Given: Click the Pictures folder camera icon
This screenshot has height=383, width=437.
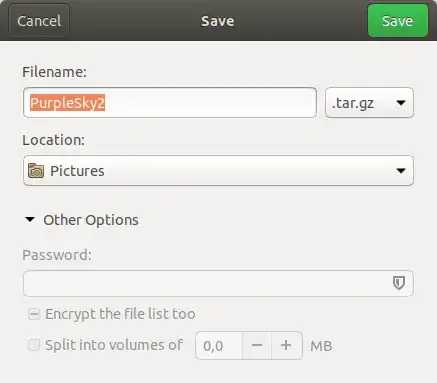Looking at the screenshot, I should point(36,171).
